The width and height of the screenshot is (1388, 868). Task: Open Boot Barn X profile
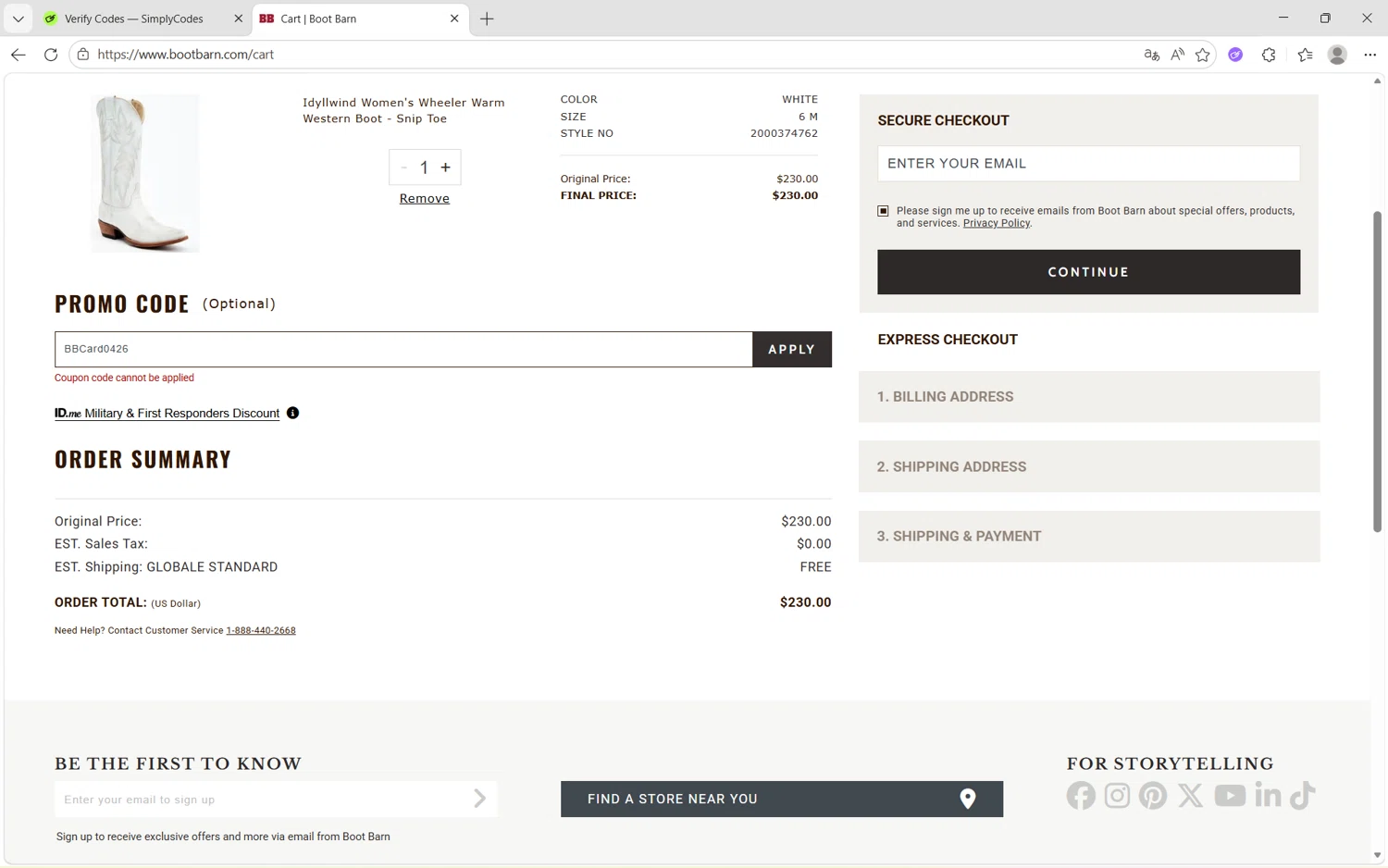pos(1191,796)
